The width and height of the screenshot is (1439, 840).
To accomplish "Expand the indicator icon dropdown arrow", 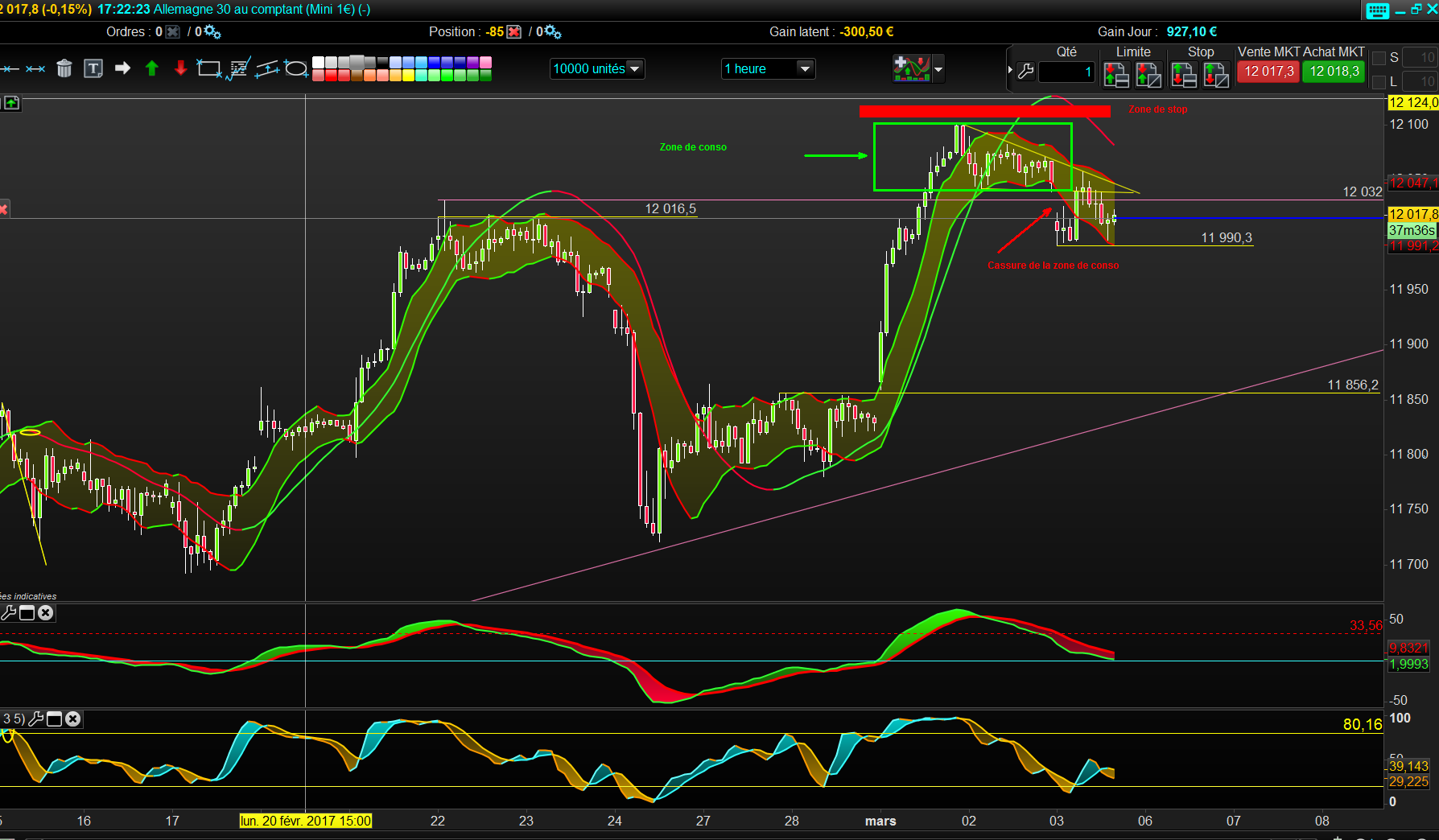I will tap(938, 69).
